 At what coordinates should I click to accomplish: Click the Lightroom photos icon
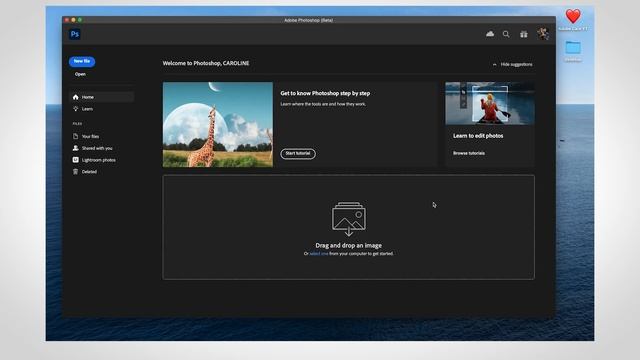[x=76, y=160]
